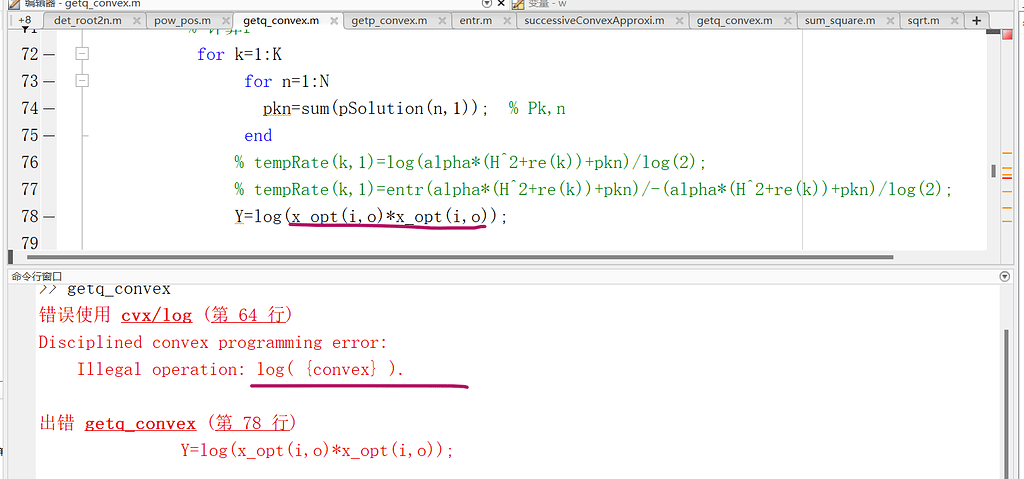Toggle breakpoint on line 74
This screenshot has width=1024, height=479.
click(x=49, y=108)
